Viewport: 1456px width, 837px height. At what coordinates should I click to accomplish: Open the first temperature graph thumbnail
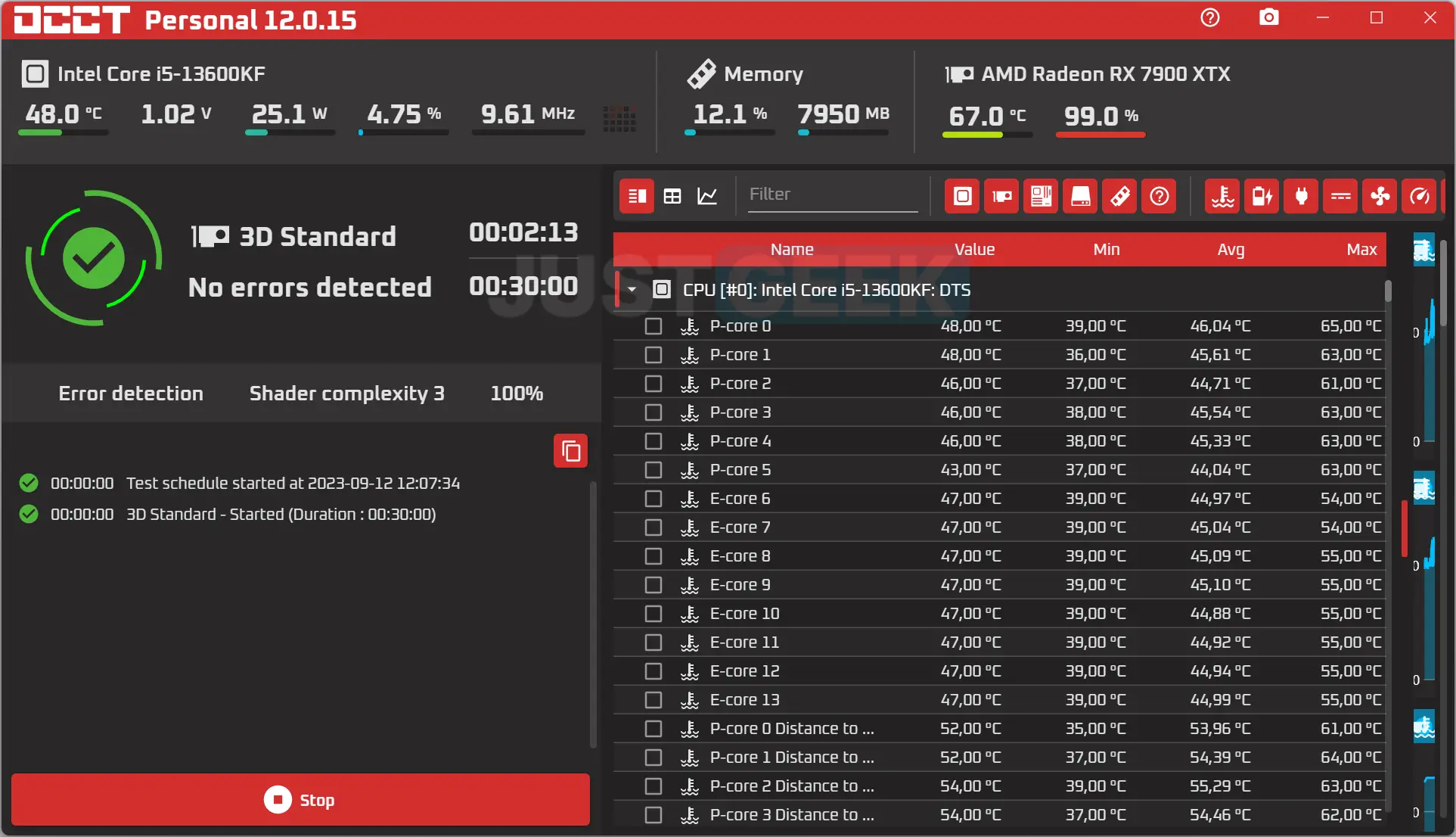1424,250
